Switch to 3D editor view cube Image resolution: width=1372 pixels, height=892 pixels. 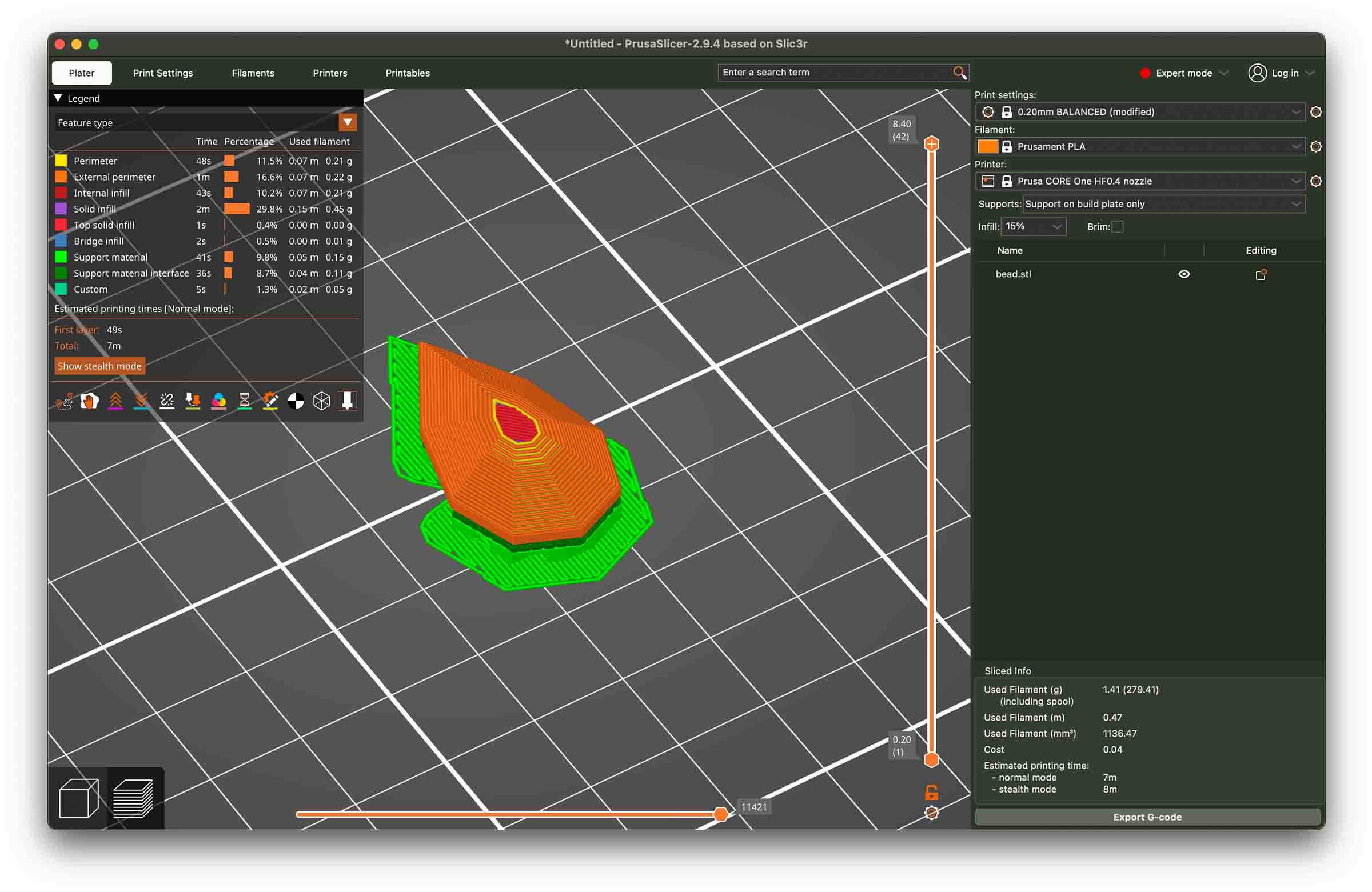click(x=79, y=798)
